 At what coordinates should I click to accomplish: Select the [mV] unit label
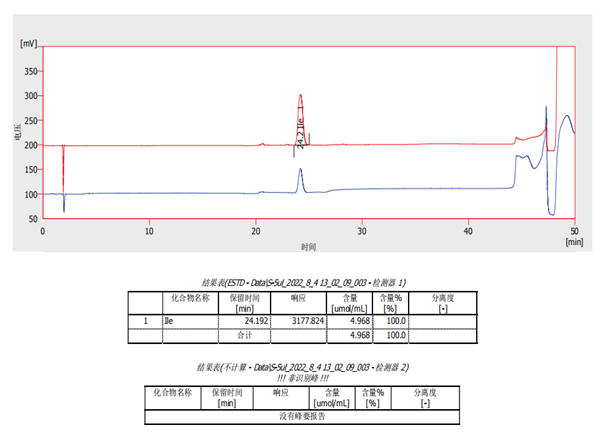tap(29, 43)
